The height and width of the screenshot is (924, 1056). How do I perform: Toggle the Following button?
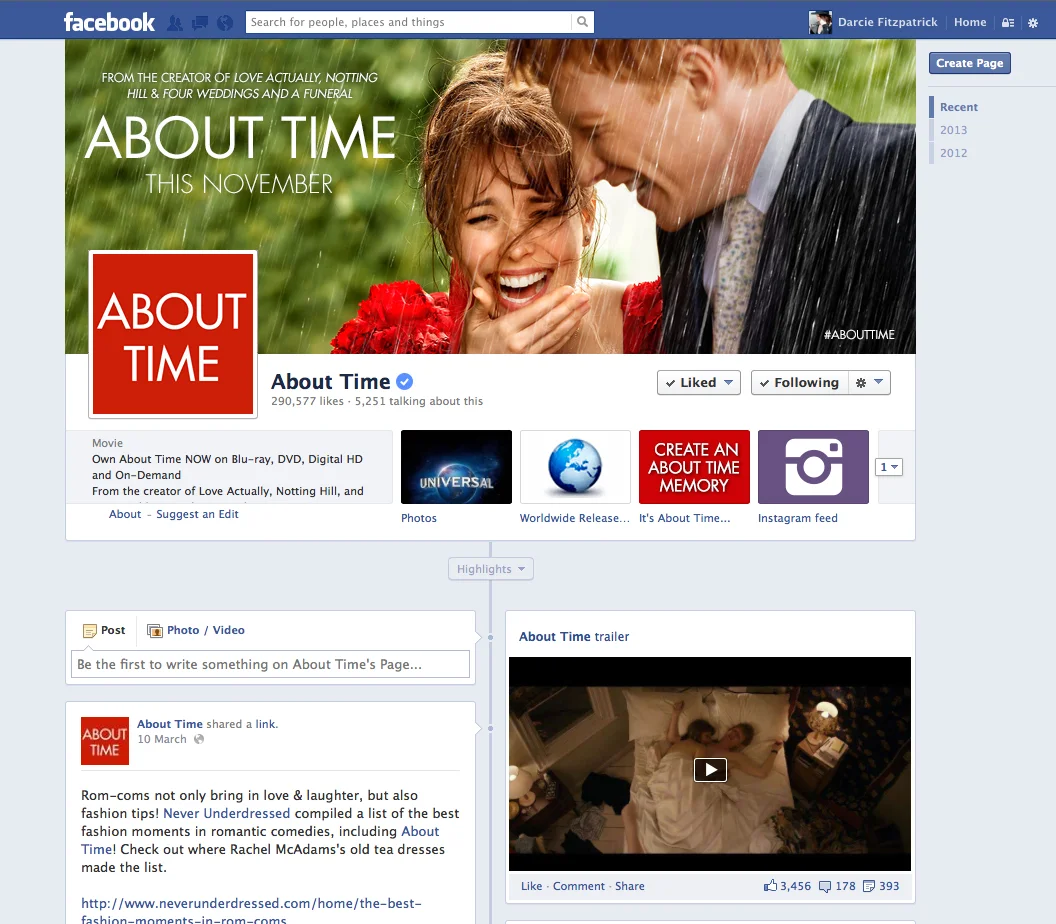tap(799, 383)
